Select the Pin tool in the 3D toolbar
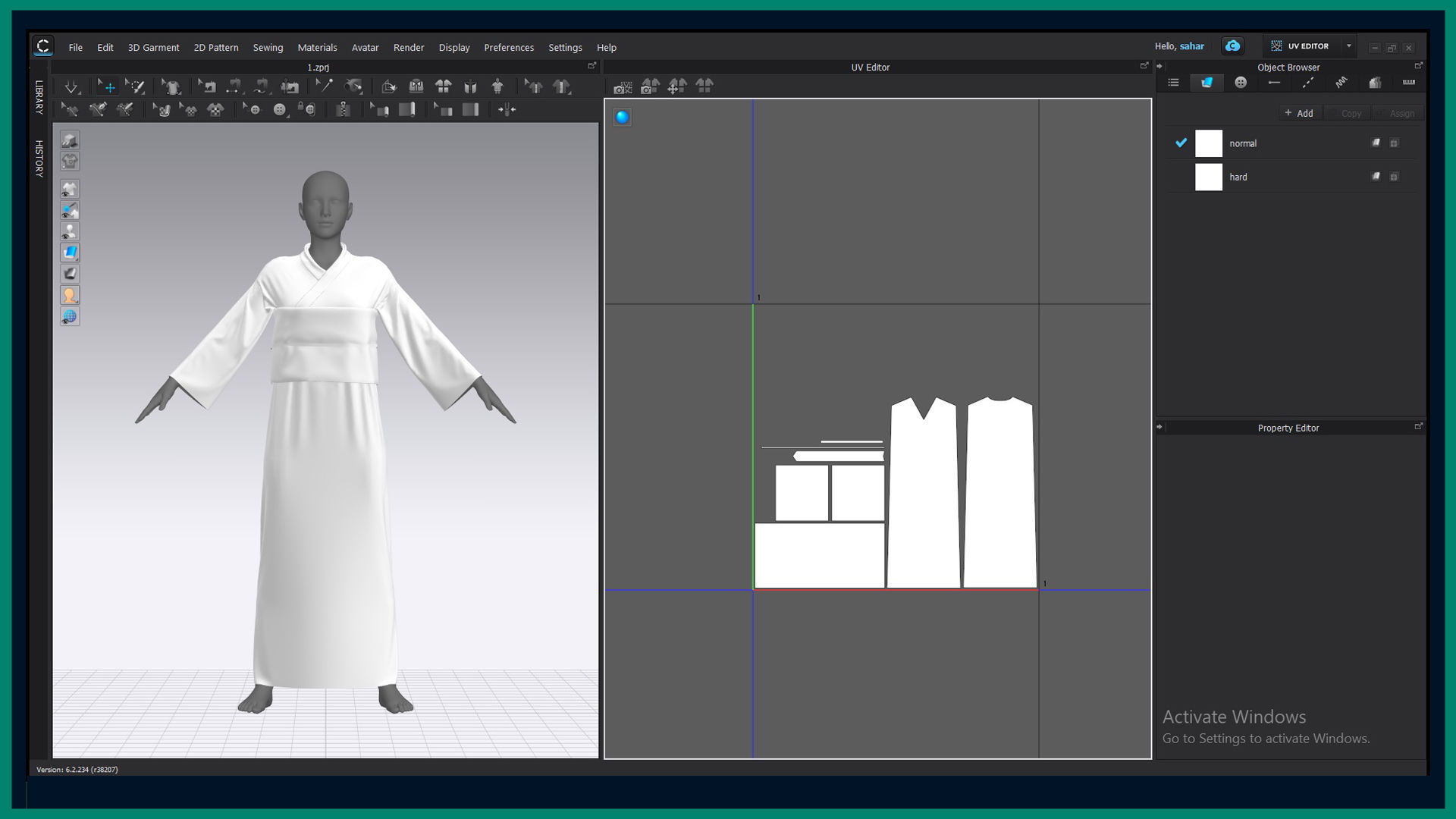This screenshot has height=819, width=1456. click(x=324, y=86)
